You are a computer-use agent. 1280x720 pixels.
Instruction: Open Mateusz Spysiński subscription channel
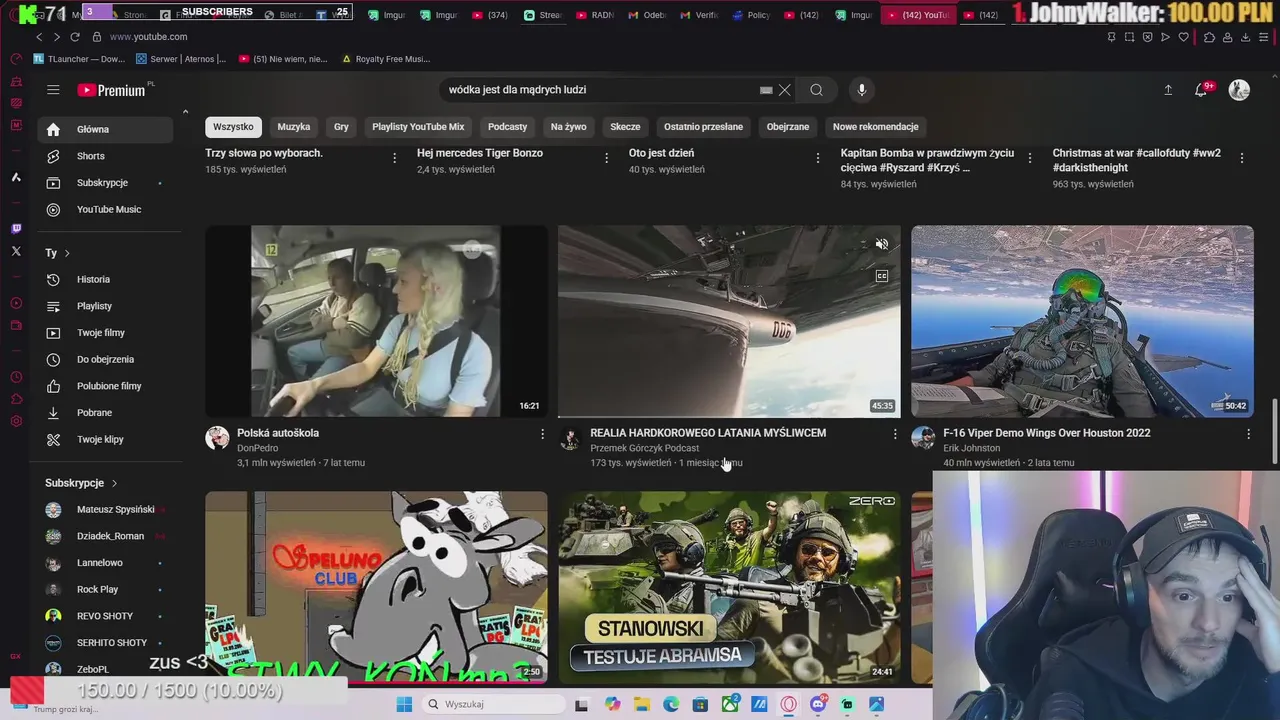click(107, 509)
